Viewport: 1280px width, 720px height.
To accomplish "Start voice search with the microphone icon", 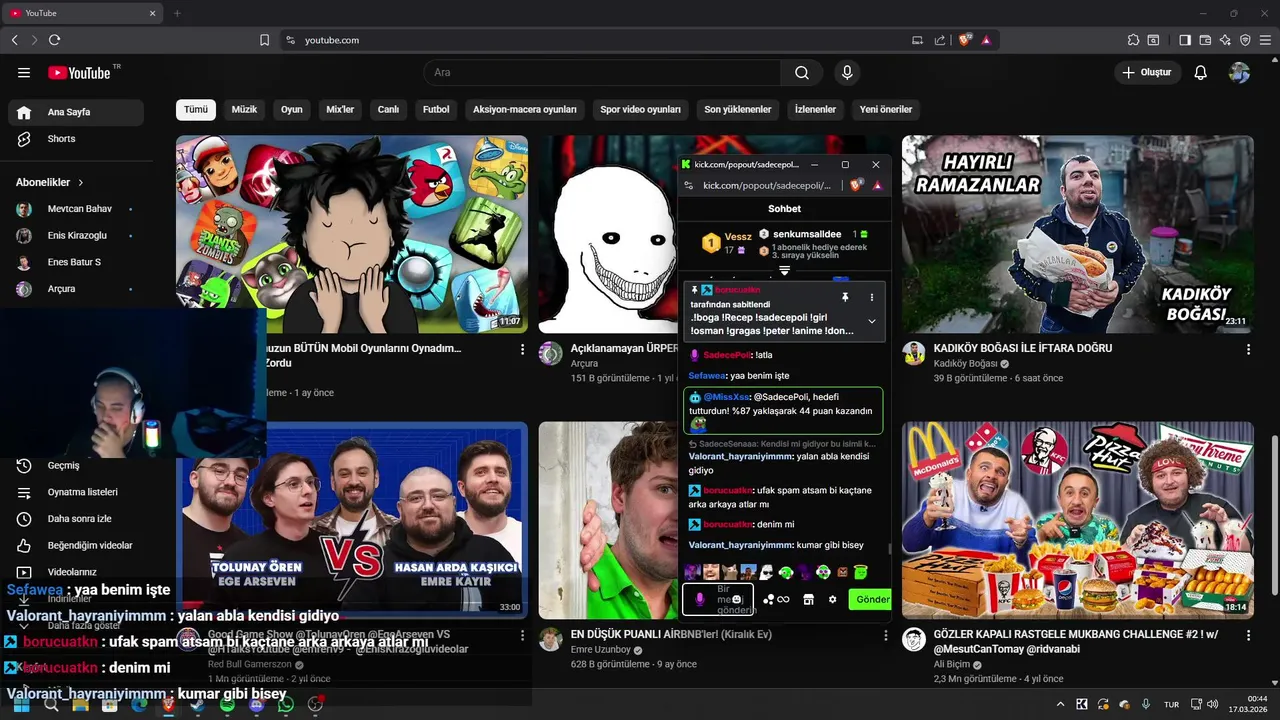I will pyautogui.click(x=847, y=72).
